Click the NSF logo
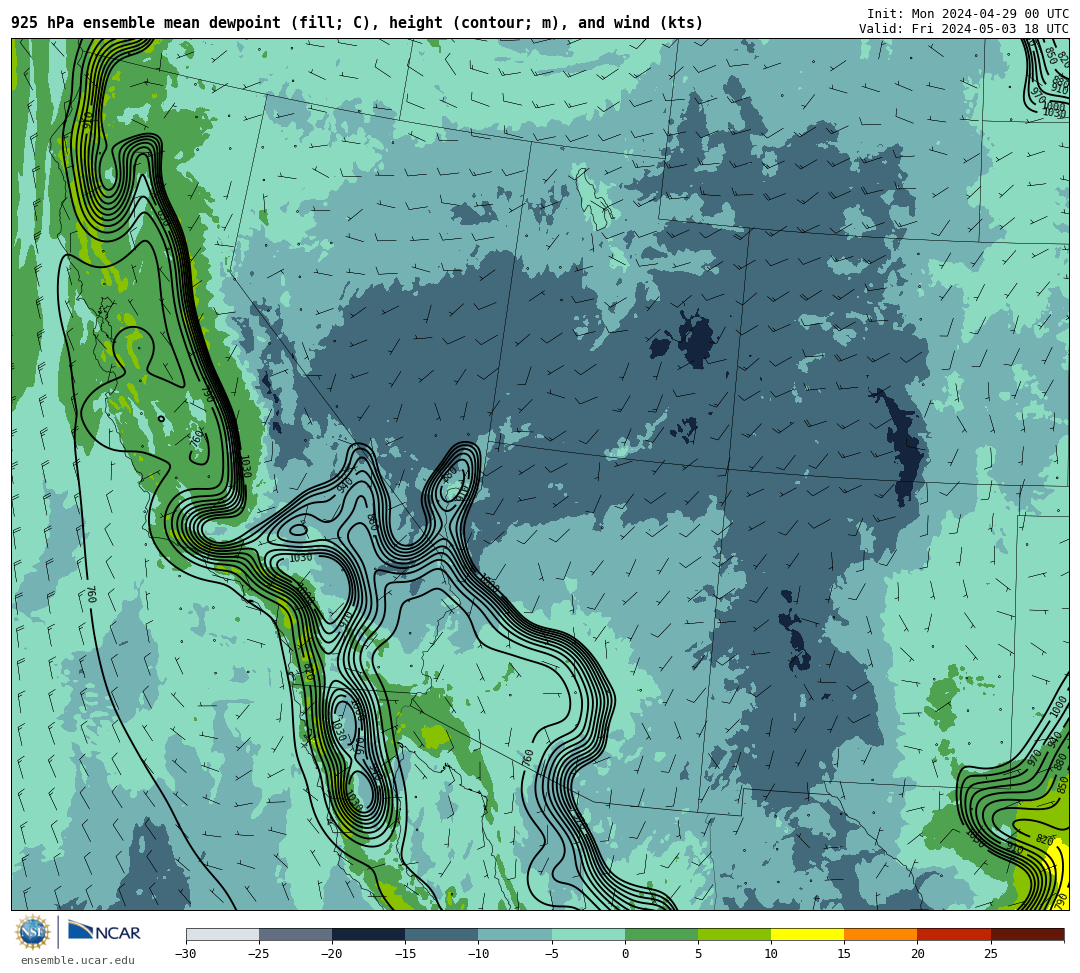This screenshot has height=973, width=1080. point(33,932)
